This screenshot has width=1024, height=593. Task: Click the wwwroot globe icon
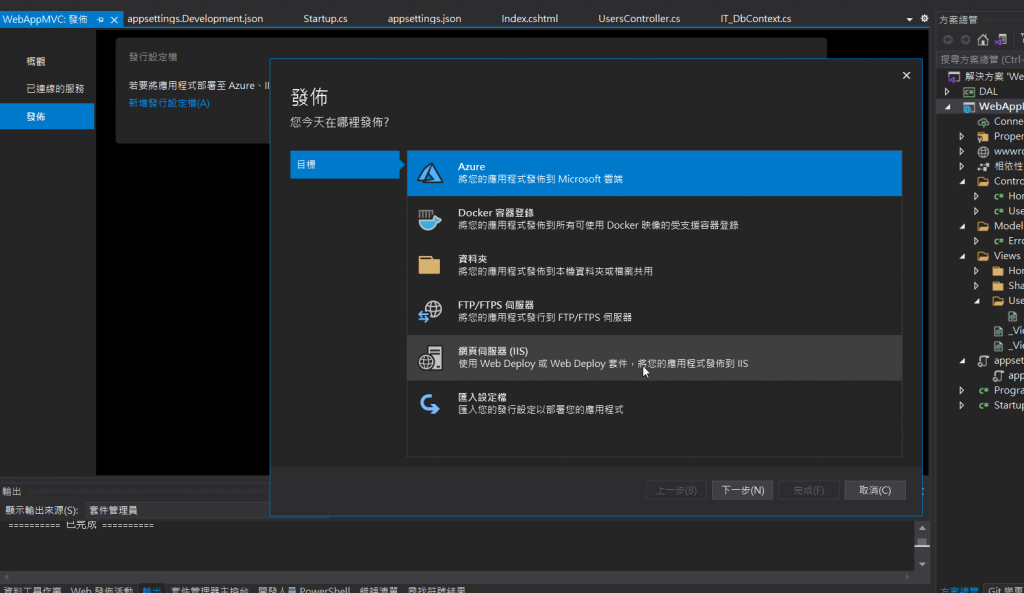coord(983,152)
